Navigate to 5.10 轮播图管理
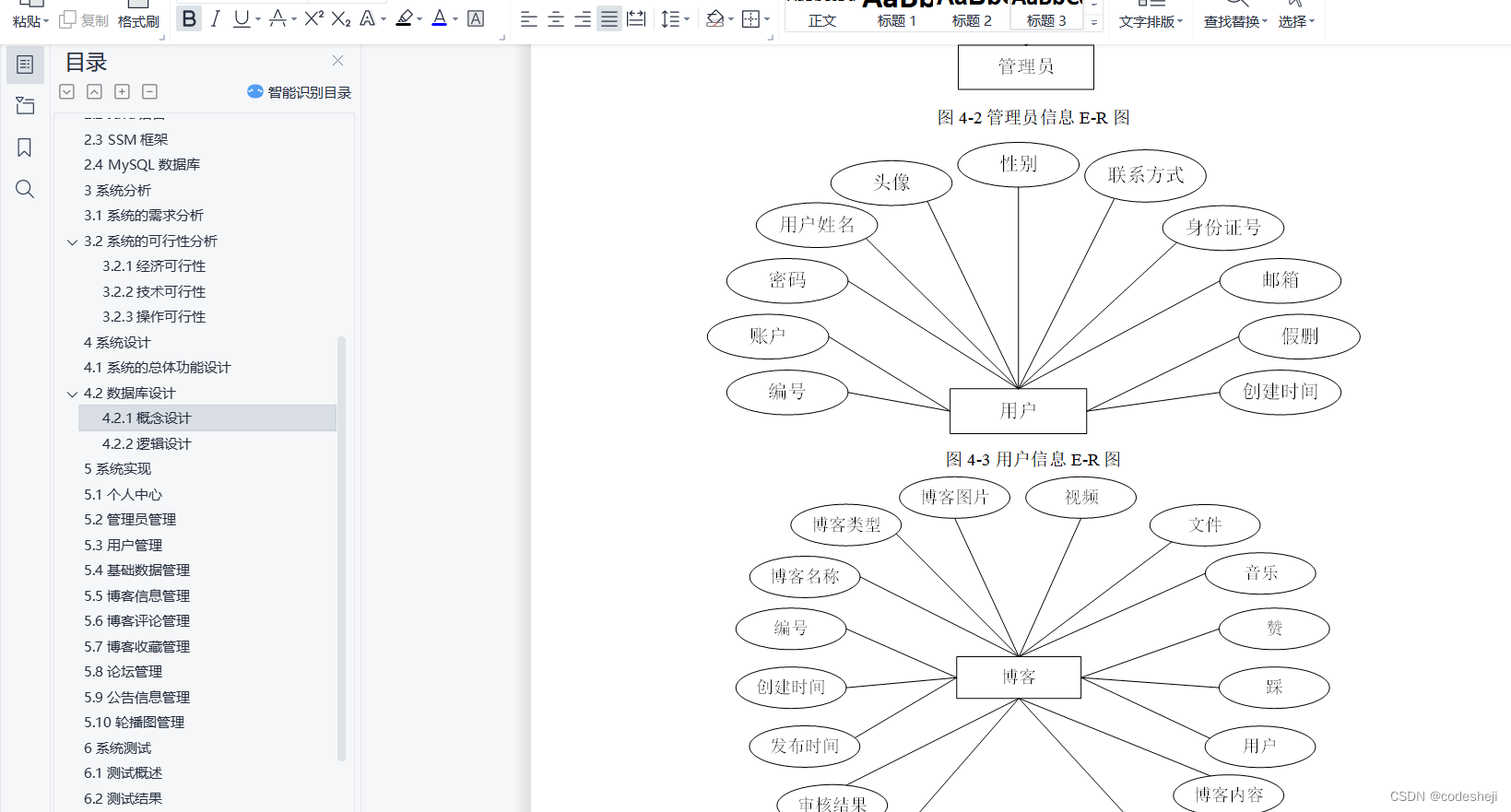The image size is (1511, 812). (135, 722)
